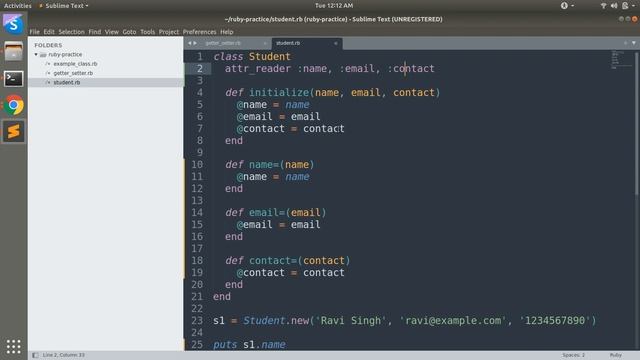Open the Find menu

(95, 32)
